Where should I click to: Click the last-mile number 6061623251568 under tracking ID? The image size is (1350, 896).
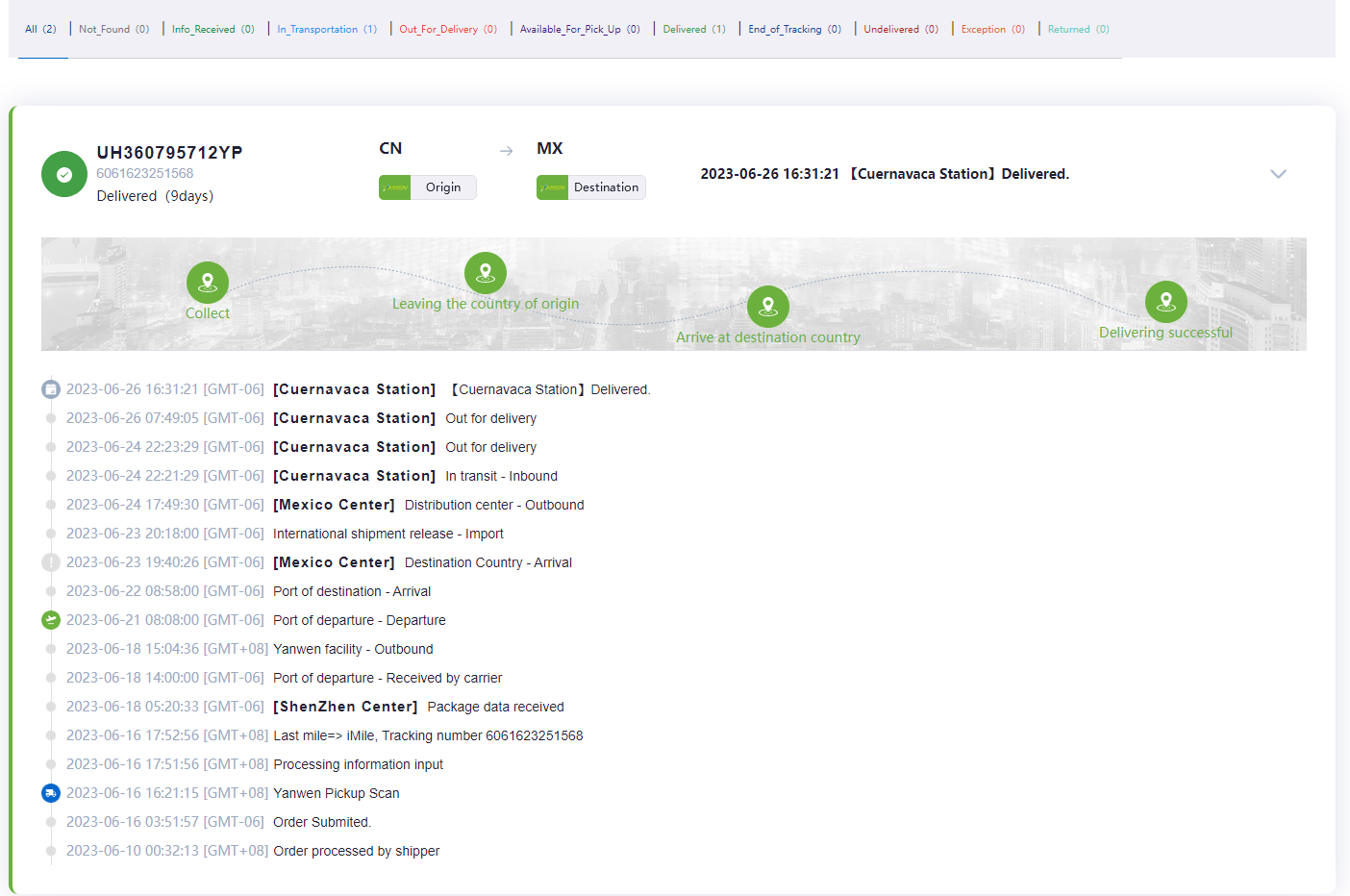click(145, 173)
